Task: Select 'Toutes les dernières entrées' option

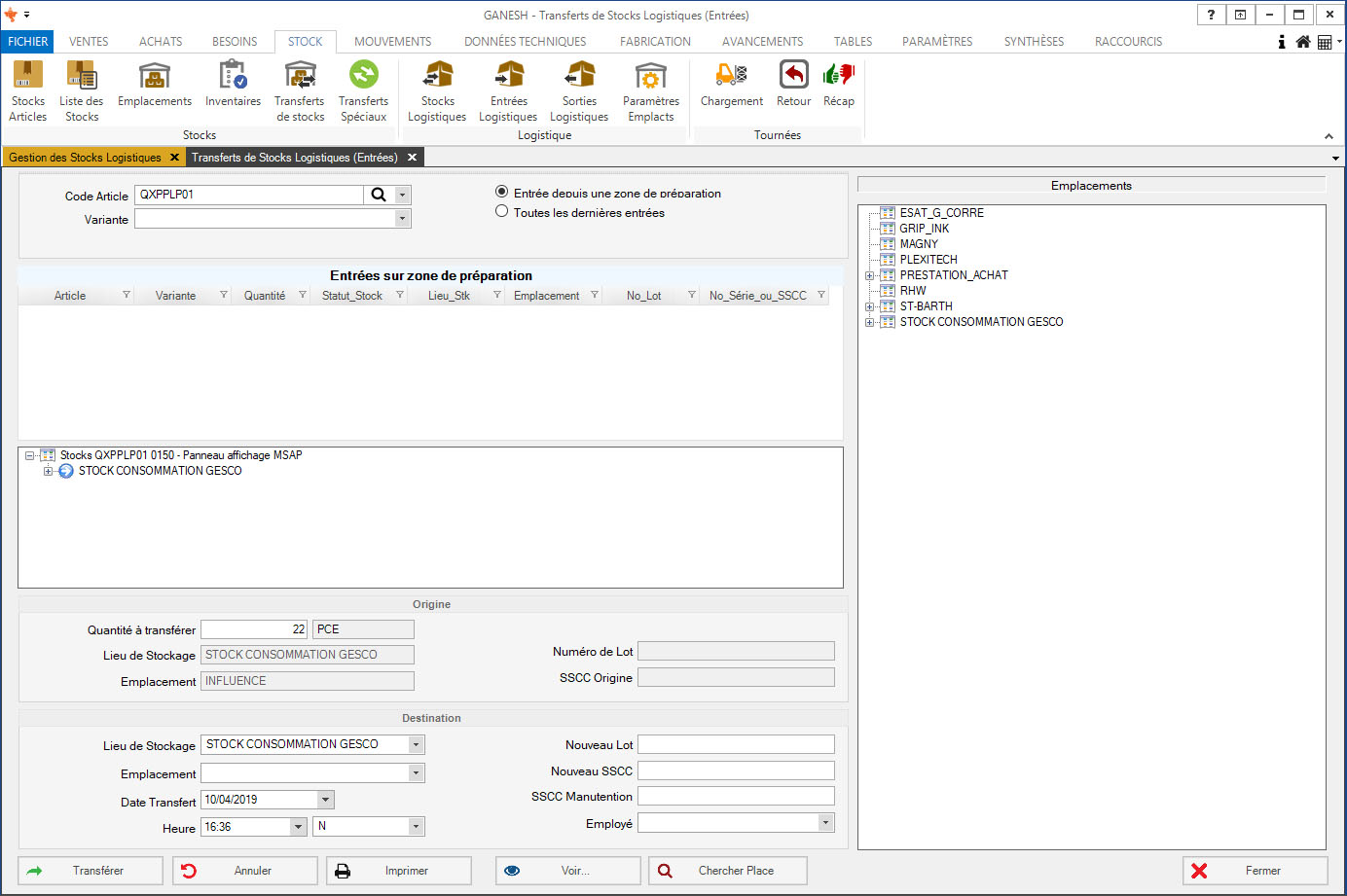Action: 502,212
